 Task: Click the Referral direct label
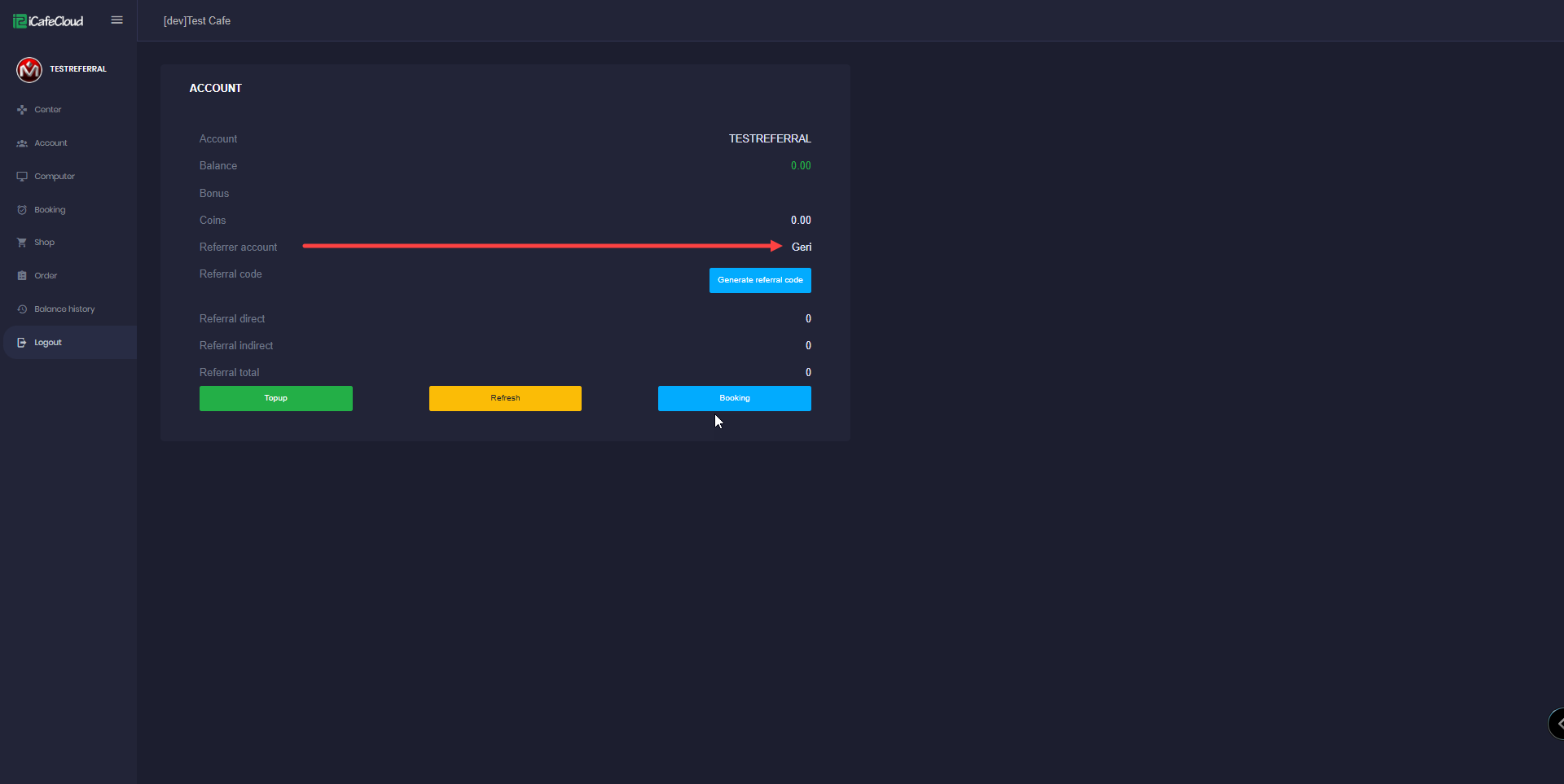(x=232, y=319)
